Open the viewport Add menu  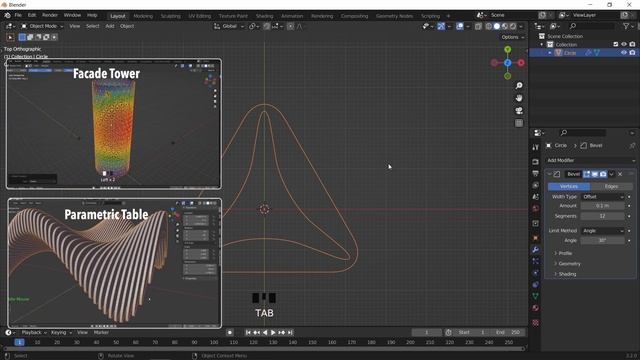[x=110, y=26]
